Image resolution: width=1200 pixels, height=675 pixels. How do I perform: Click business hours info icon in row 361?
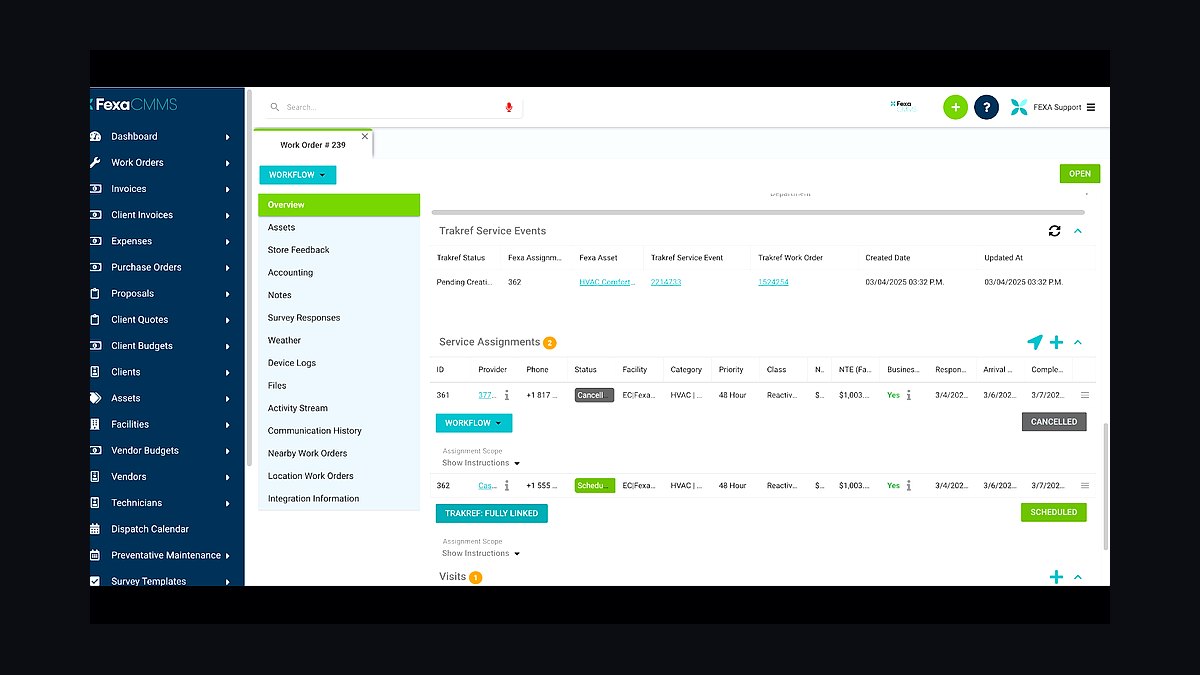tap(909, 395)
